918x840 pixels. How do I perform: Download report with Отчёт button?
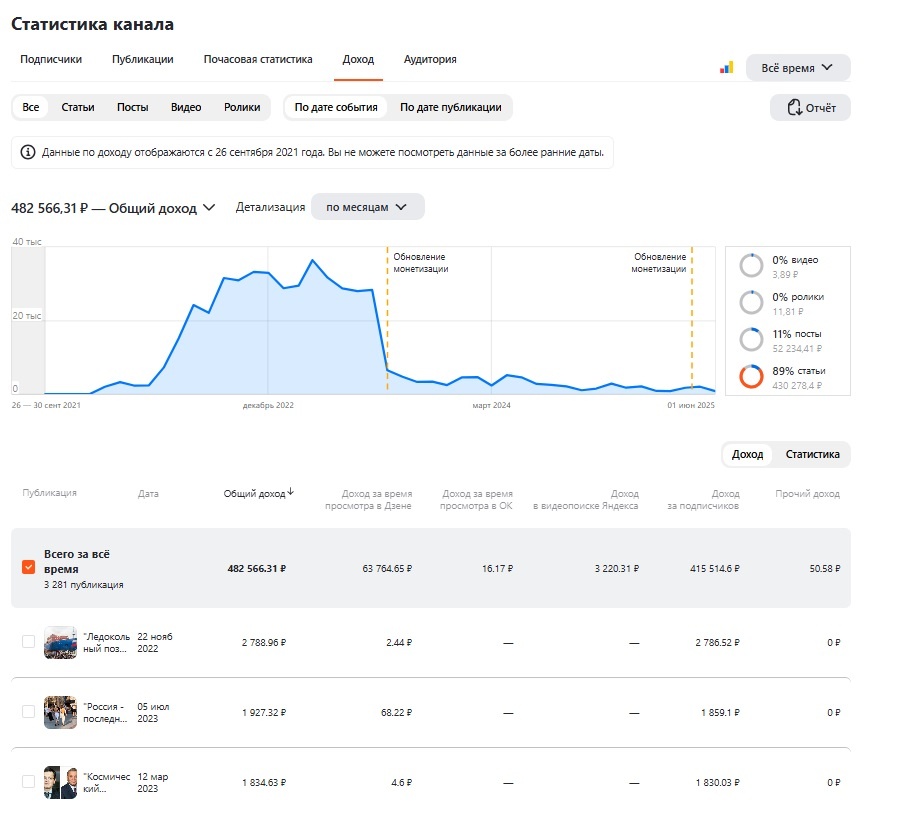pyautogui.click(x=810, y=108)
